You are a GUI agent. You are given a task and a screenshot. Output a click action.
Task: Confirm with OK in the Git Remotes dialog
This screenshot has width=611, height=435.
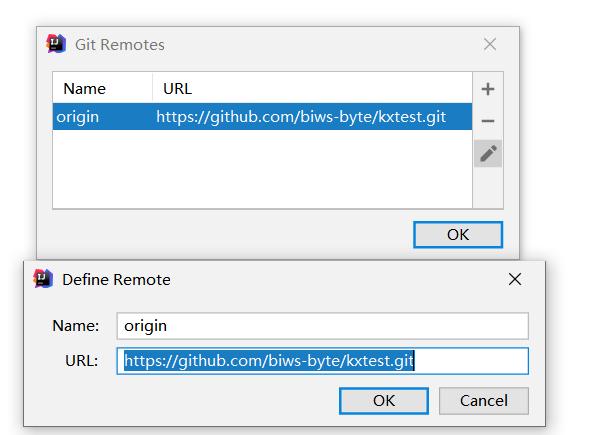click(x=458, y=235)
